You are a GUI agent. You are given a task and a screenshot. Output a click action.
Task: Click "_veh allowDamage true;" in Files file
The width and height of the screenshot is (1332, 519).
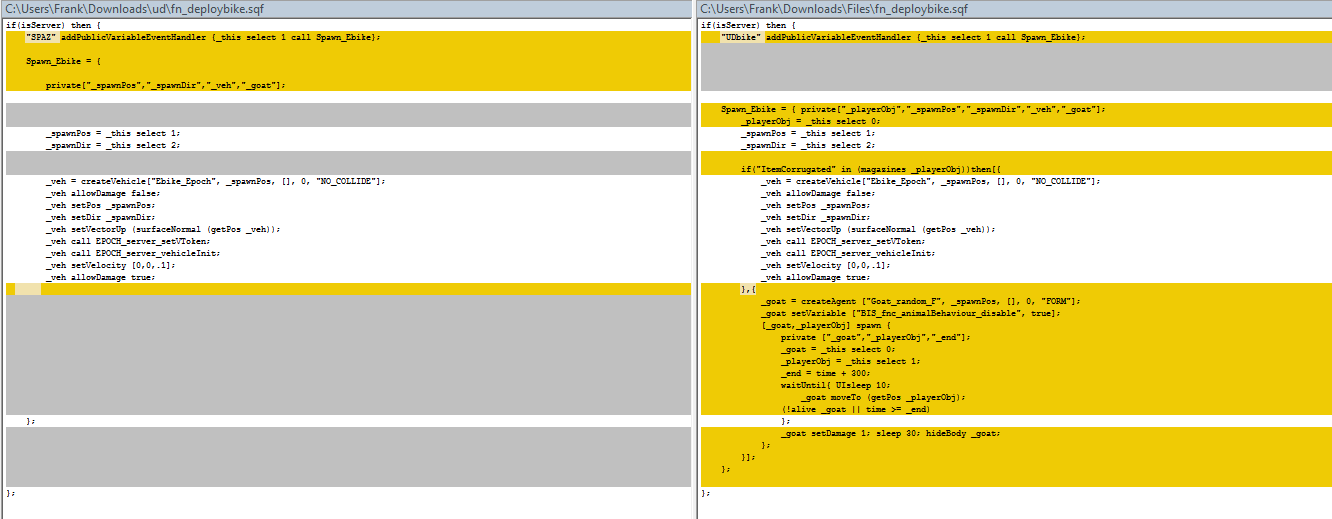816,277
